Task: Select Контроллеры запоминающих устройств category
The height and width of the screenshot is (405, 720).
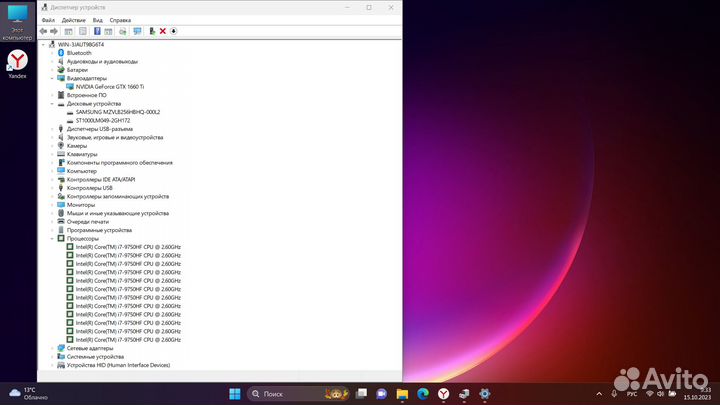Action: coord(118,197)
